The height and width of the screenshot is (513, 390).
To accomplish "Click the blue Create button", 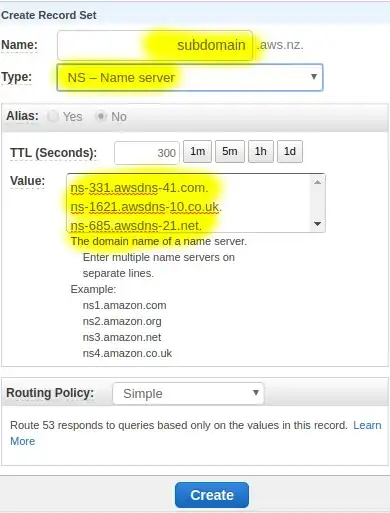I will coord(212,495).
